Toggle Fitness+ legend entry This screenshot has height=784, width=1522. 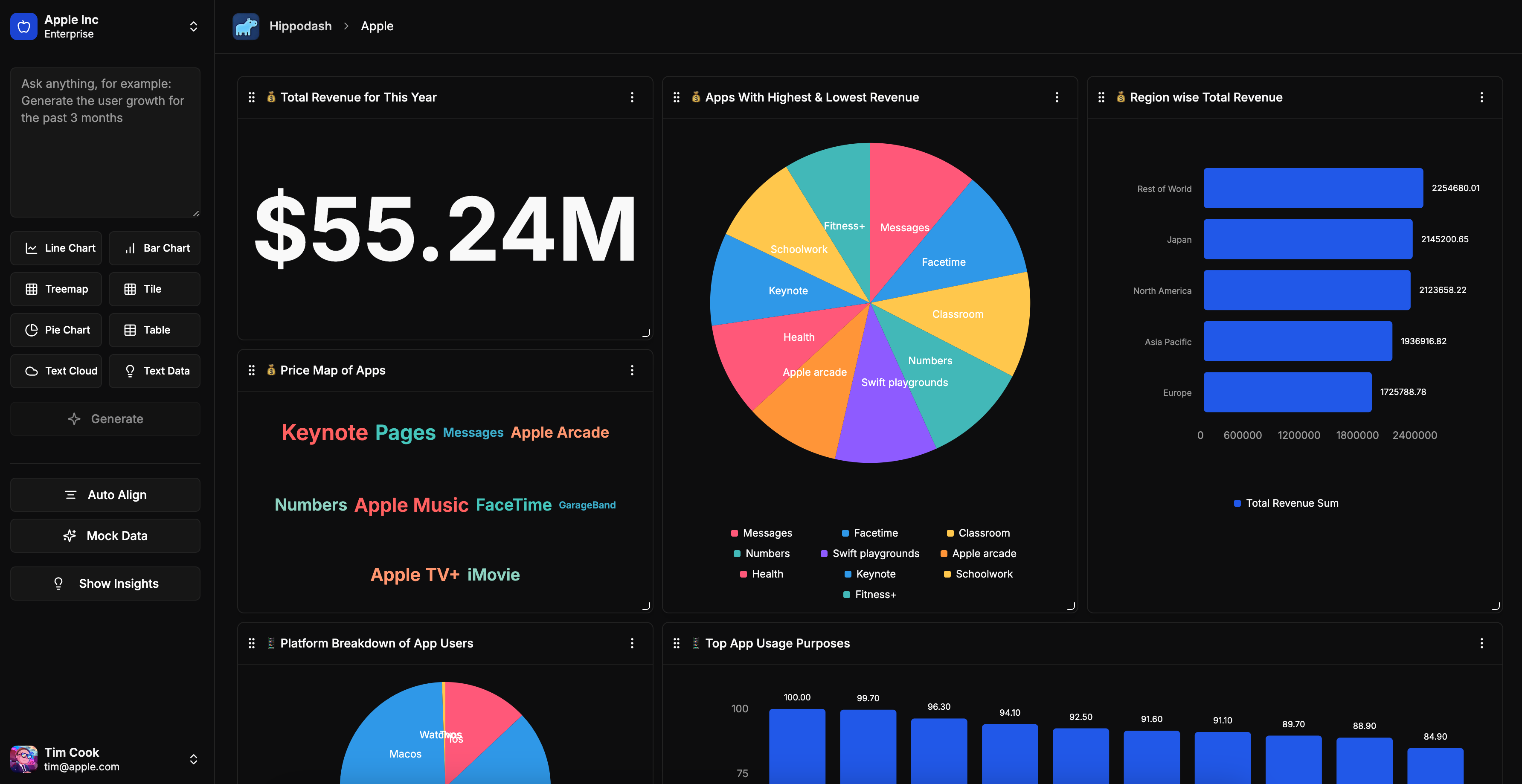[x=870, y=595]
